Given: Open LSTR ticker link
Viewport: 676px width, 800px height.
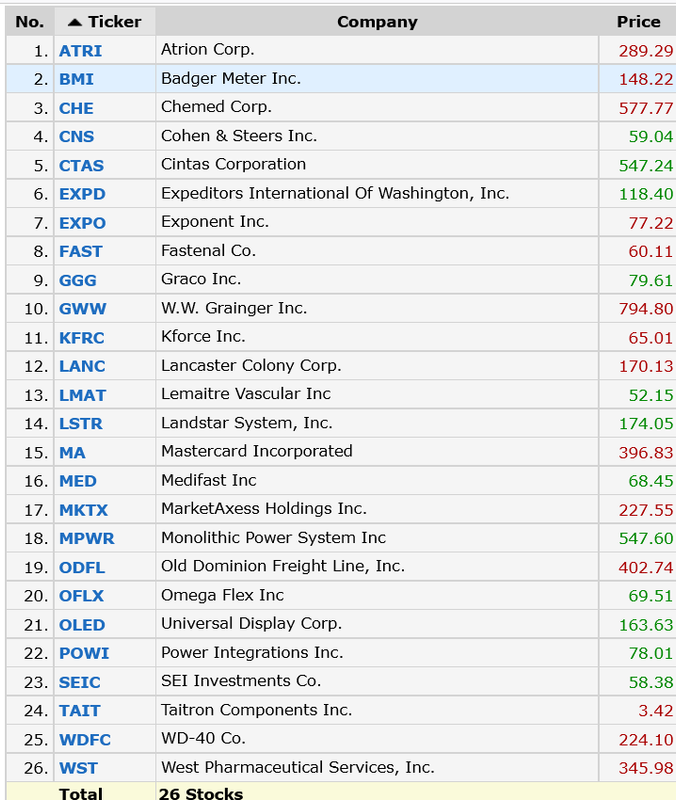Looking at the screenshot, I should (x=81, y=424).
